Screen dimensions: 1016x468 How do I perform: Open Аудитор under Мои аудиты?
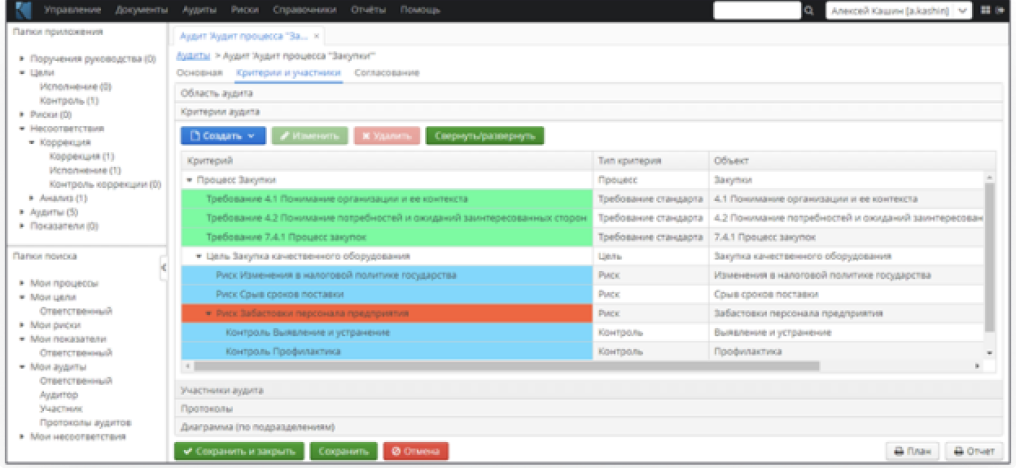59,395
